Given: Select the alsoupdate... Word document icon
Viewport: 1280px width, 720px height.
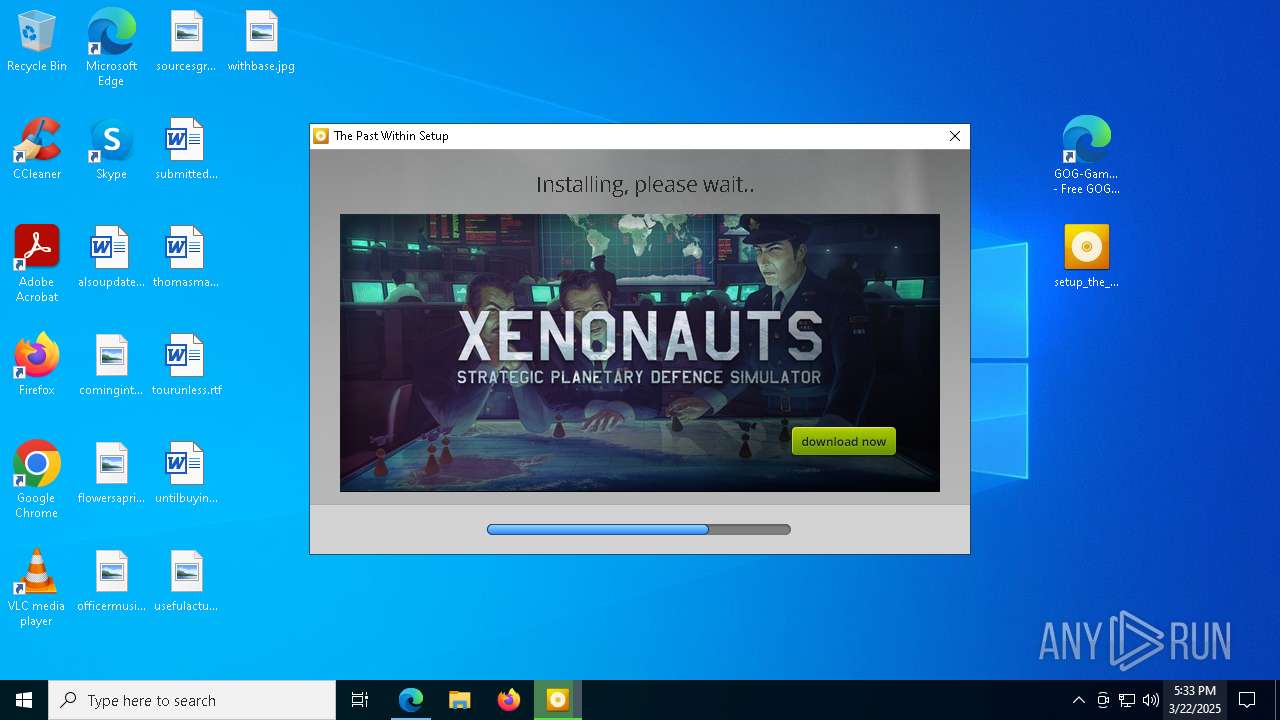Looking at the screenshot, I should pos(111,258).
